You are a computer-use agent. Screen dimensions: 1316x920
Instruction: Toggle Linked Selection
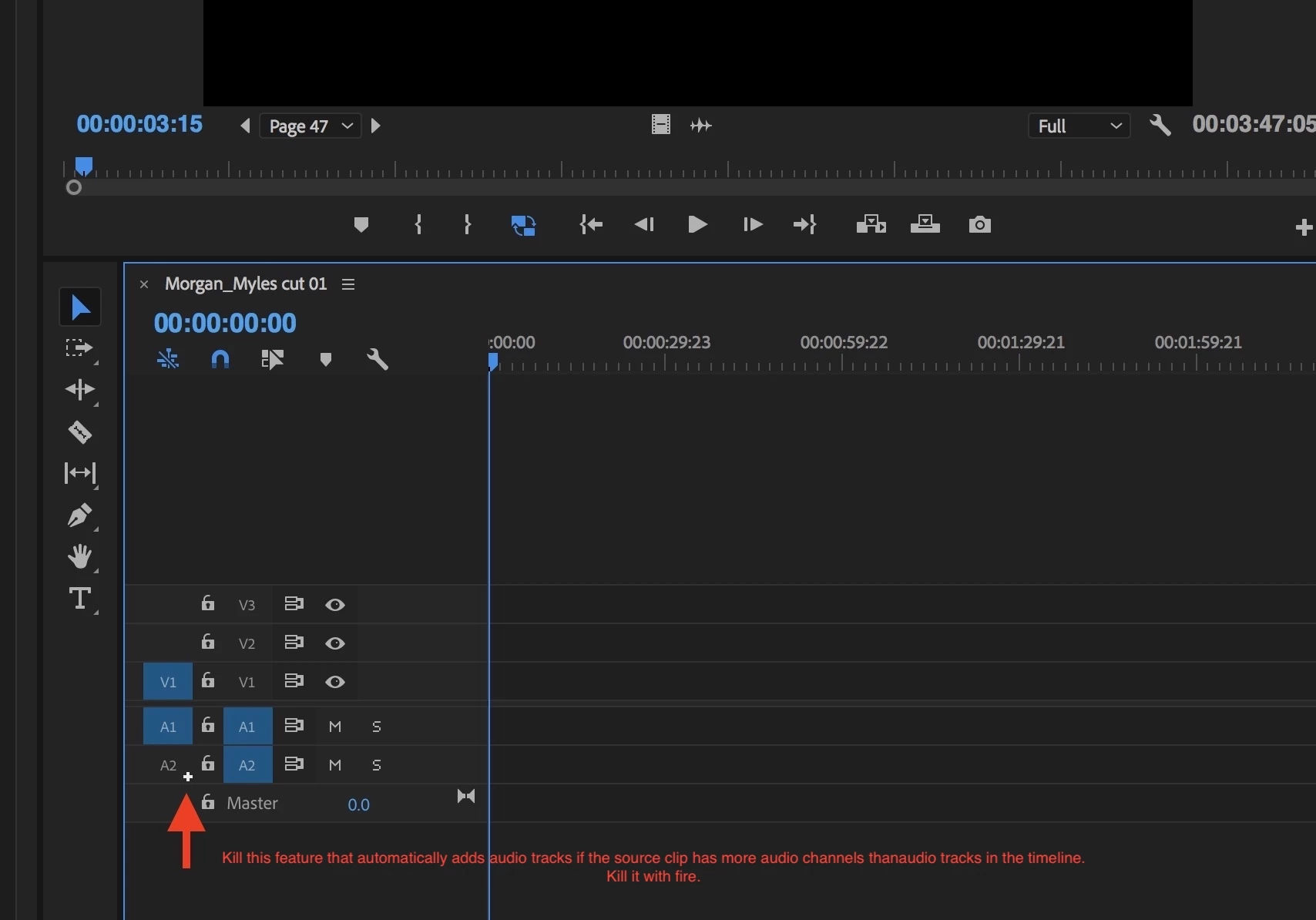[x=273, y=359]
